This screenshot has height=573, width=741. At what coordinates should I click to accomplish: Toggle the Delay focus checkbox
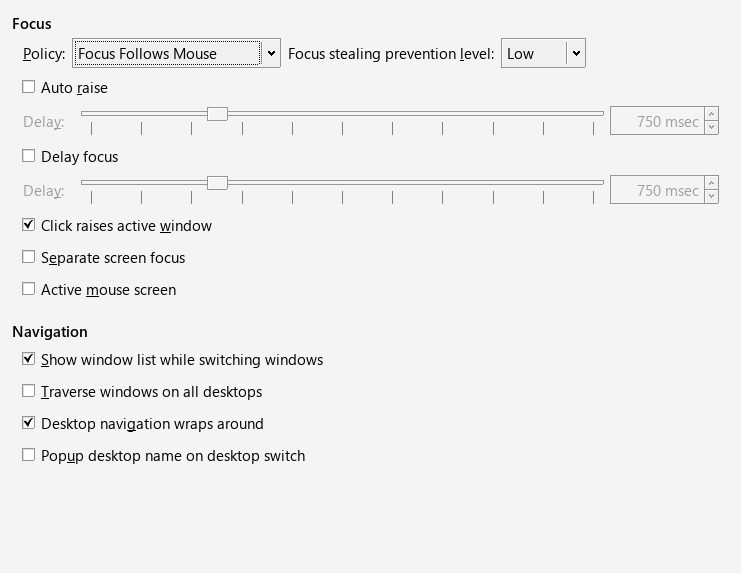click(x=29, y=157)
